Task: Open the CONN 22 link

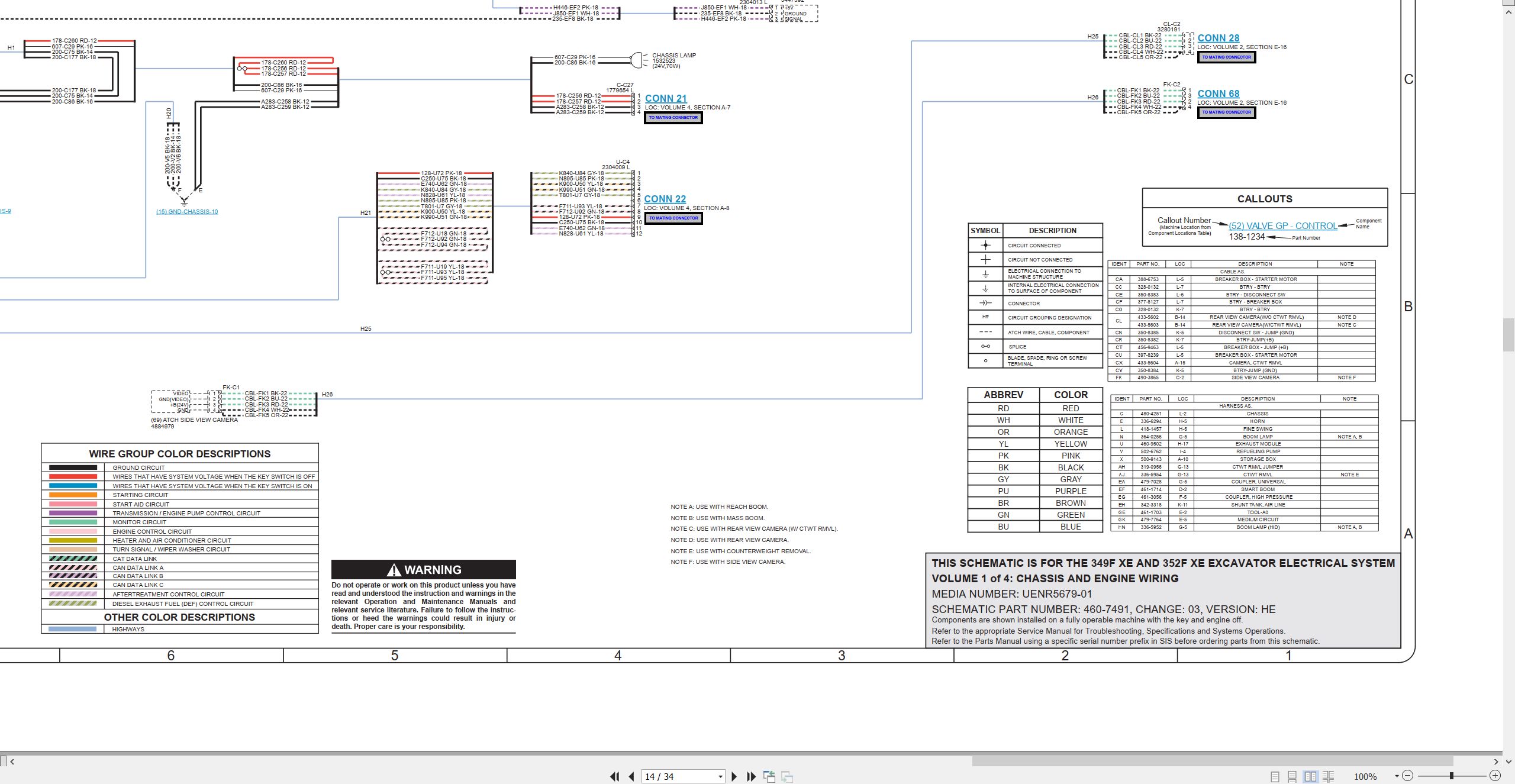Action: [x=665, y=199]
